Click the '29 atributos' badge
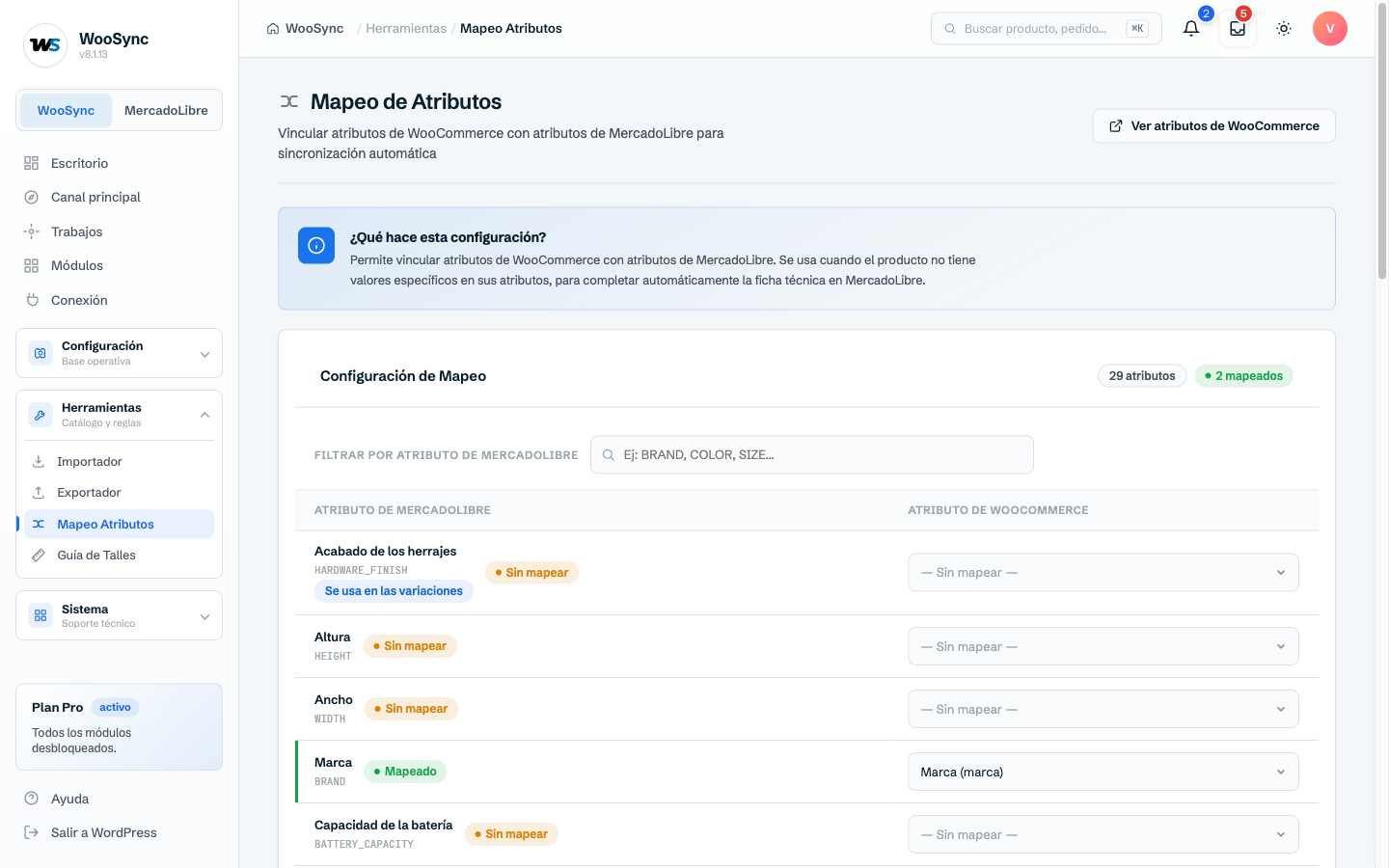This screenshot has height=868, width=1389. point(1142,376)
